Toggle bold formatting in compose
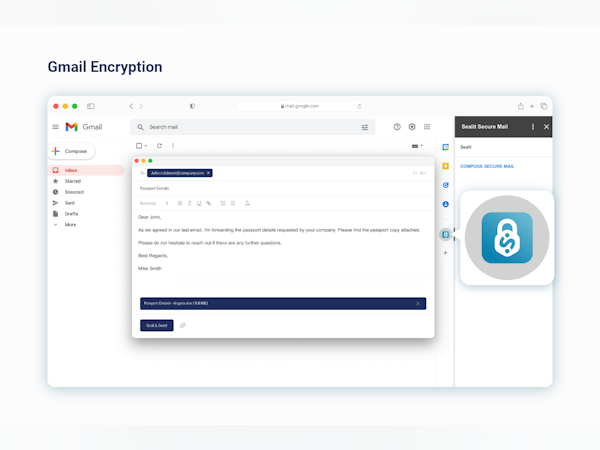600x450 pixels. [180, 203]
